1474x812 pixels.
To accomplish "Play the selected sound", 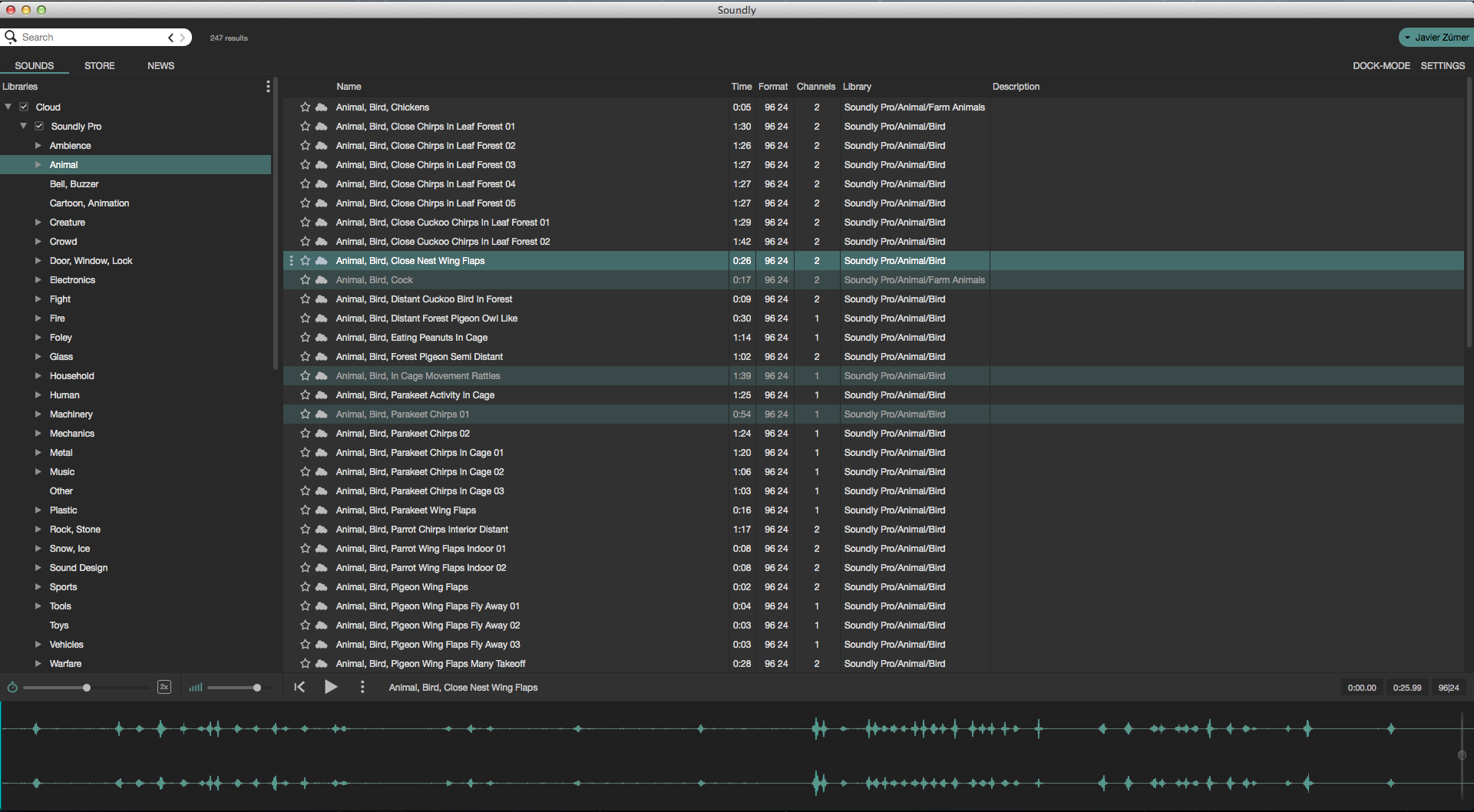I will 331,687.
